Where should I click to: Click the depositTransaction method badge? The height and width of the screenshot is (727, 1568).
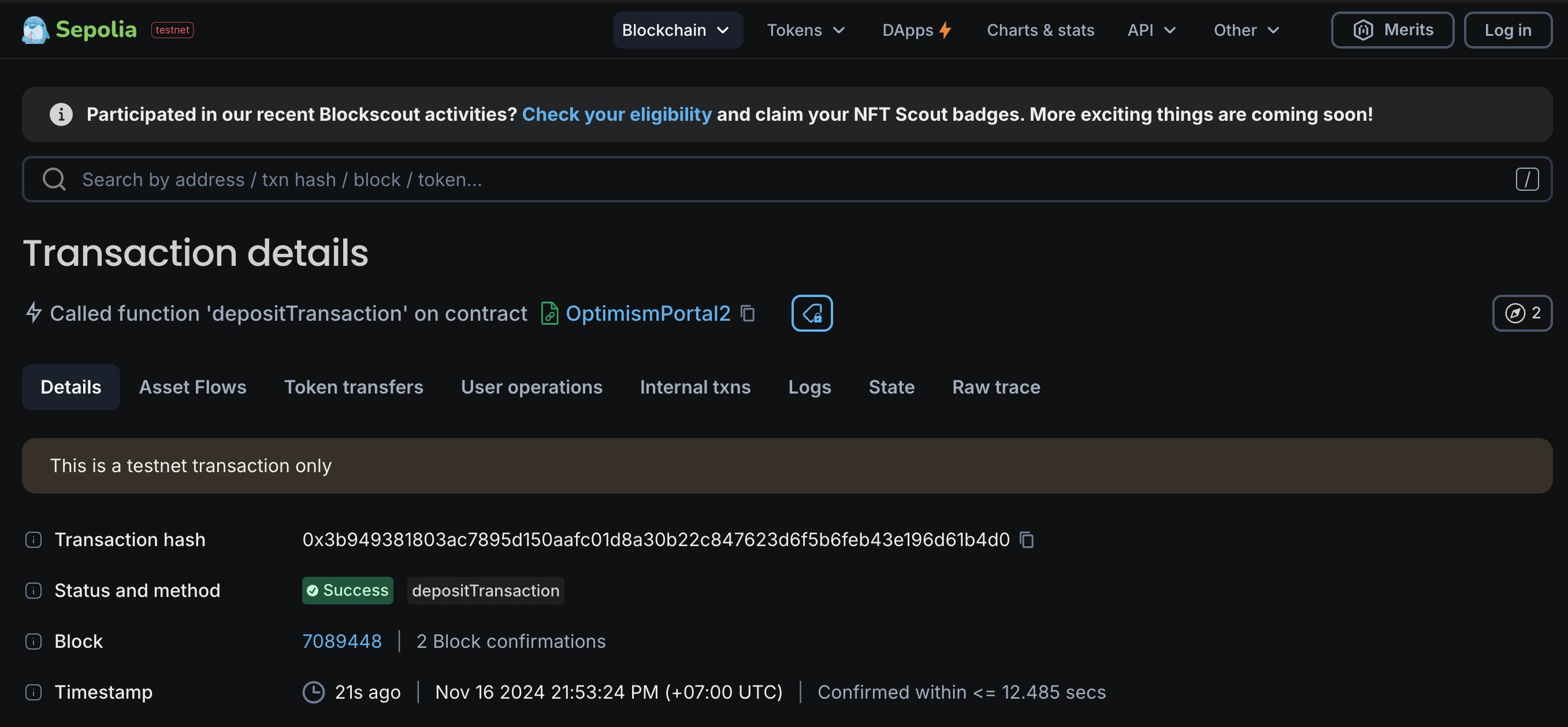pyautogui.click(x=486, y=591)
